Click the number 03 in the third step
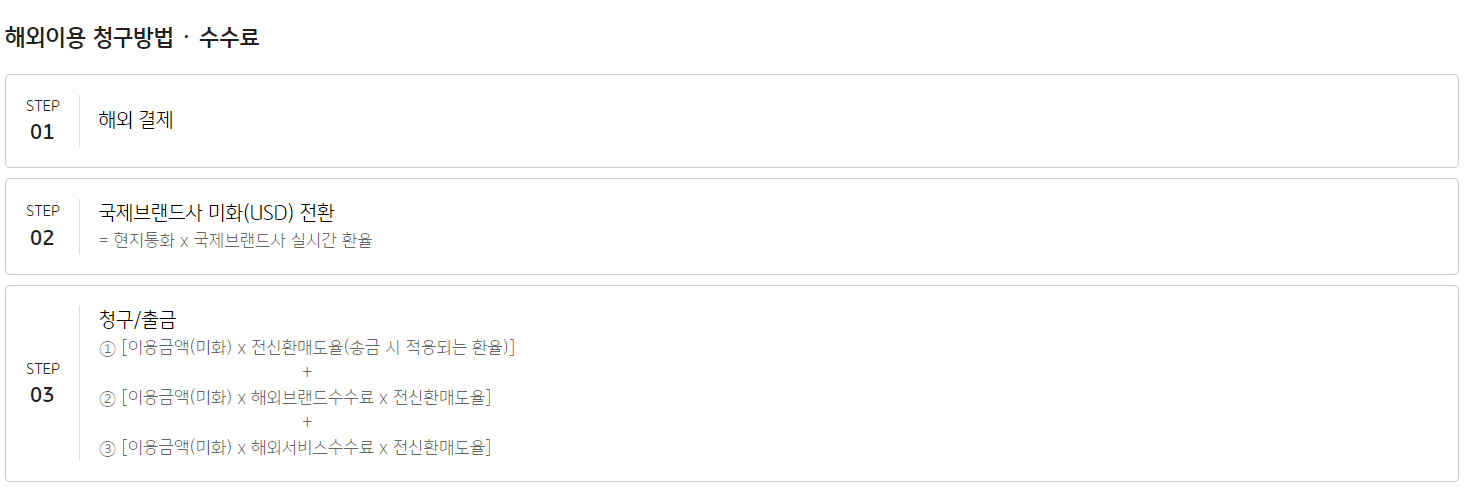1467x487 pixels. coord(42,395)
